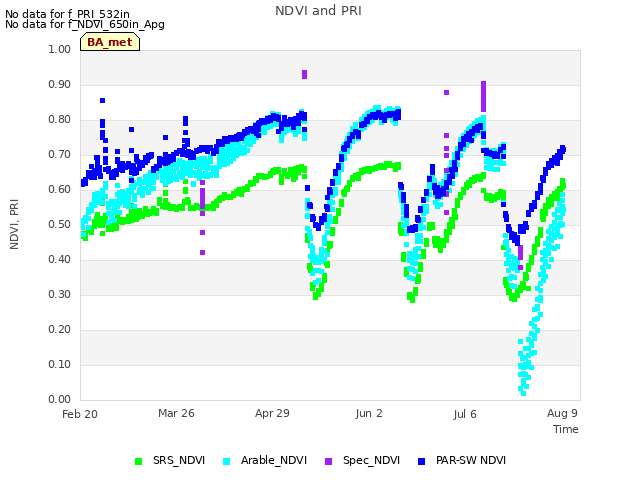640x480 pixels.
Task: Click the purple Spec_NDVI legend swatch
Action: coord(329,462)
